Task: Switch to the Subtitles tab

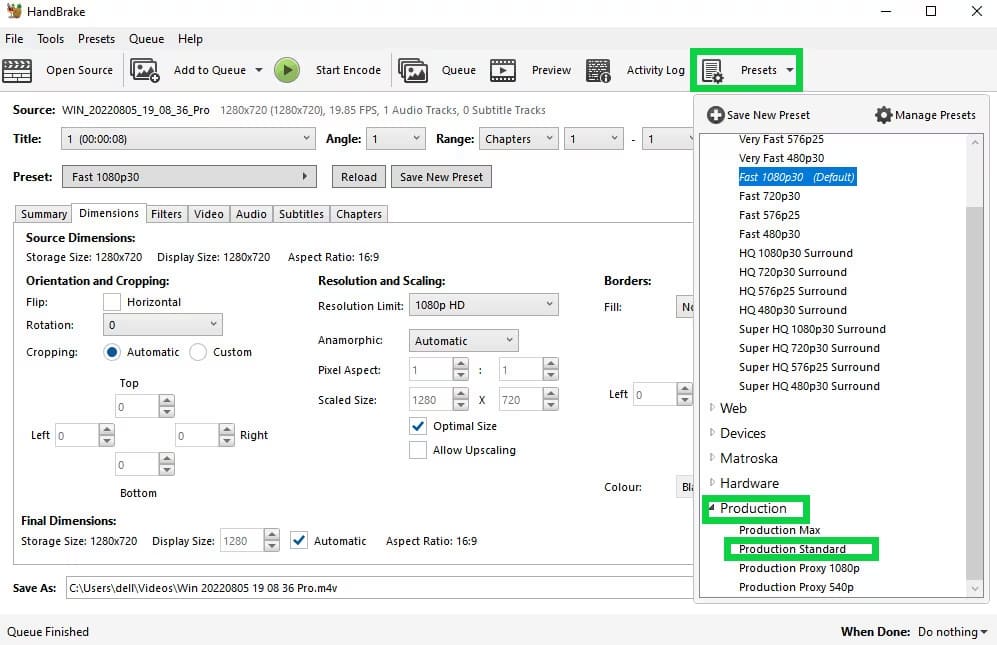Action: pyautogui.click(x=301, y=214)
